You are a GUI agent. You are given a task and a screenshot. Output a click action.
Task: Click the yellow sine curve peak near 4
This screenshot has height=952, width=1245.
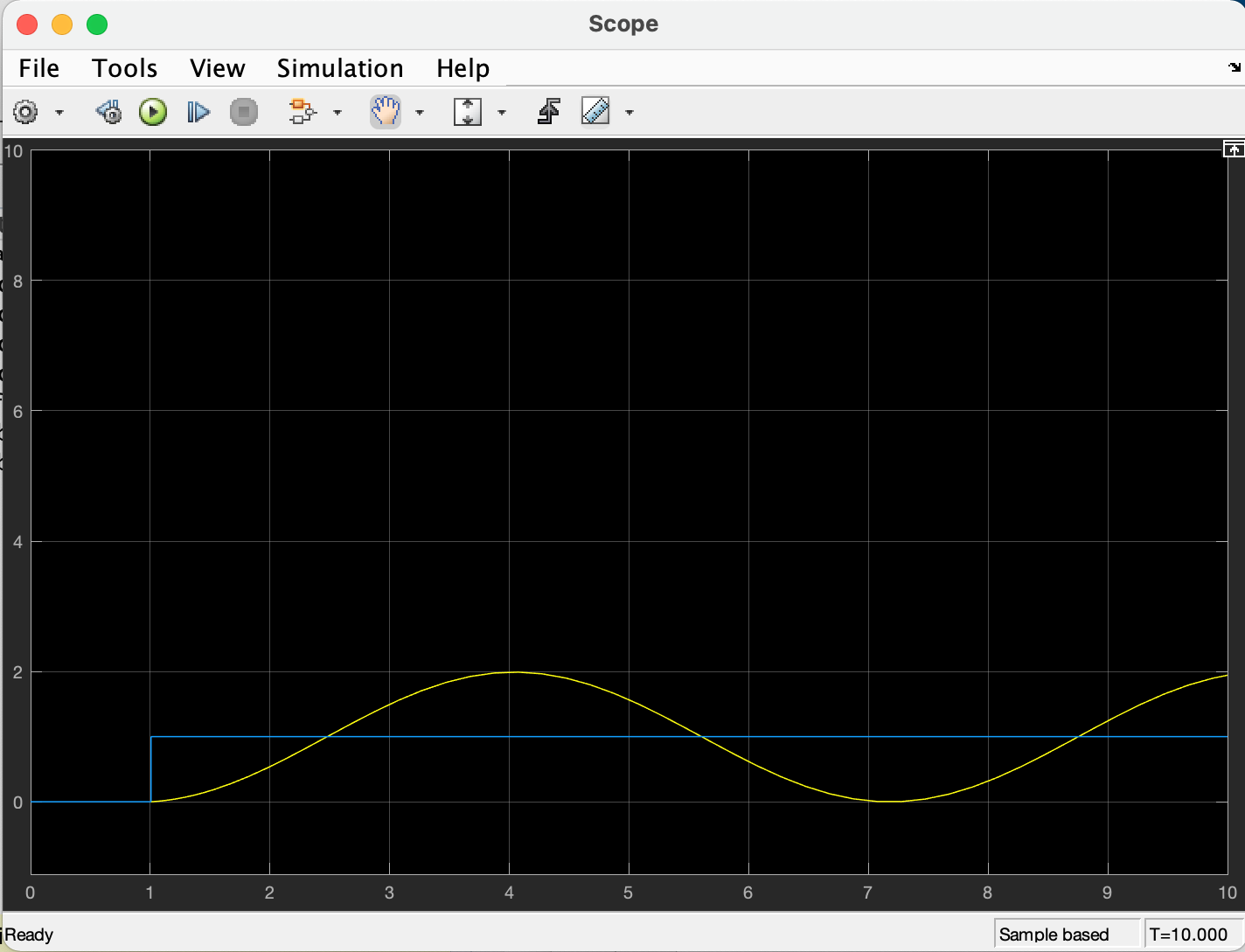(516, 672)
